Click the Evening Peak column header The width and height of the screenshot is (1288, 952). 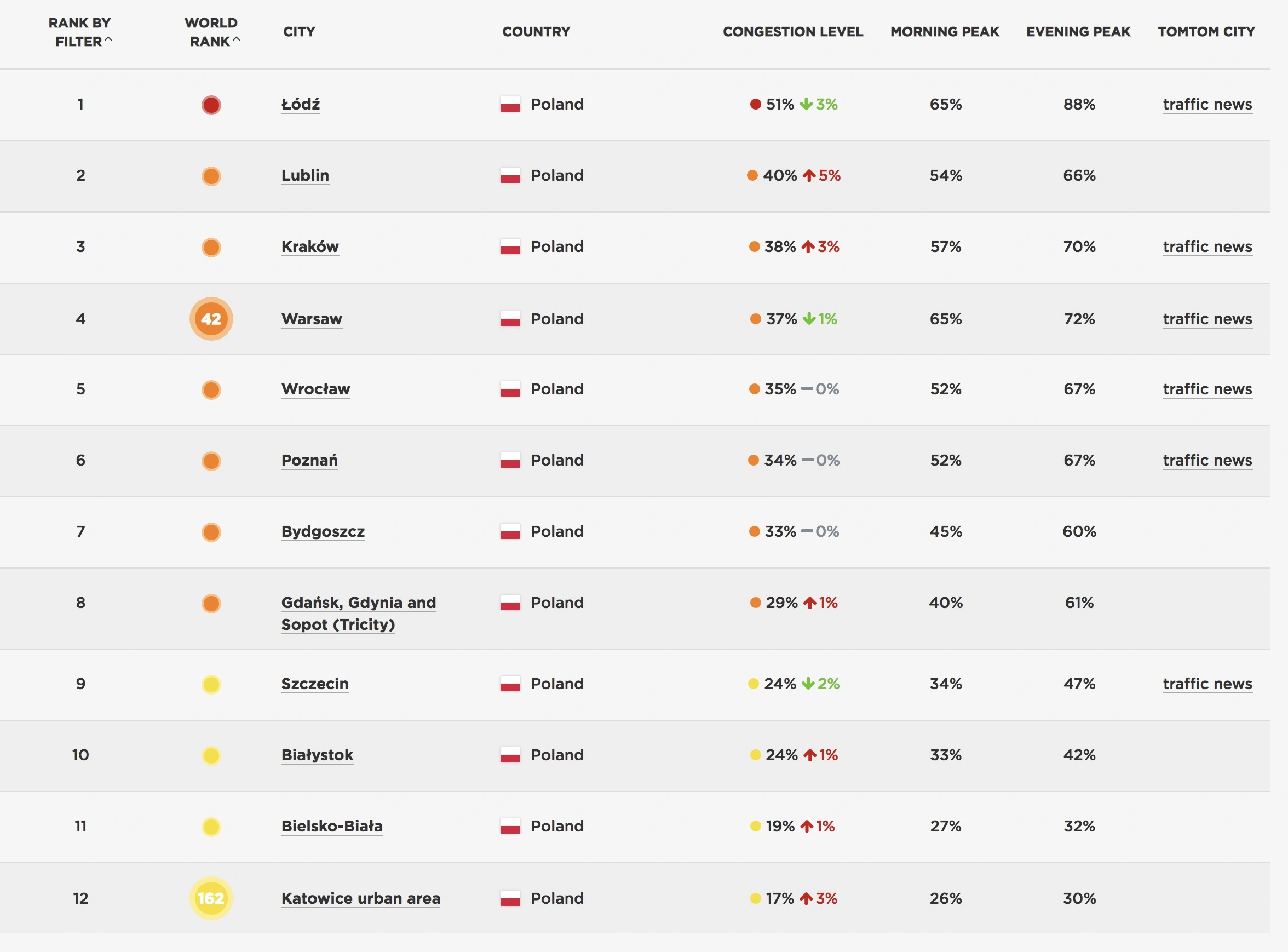(1078, 32)
